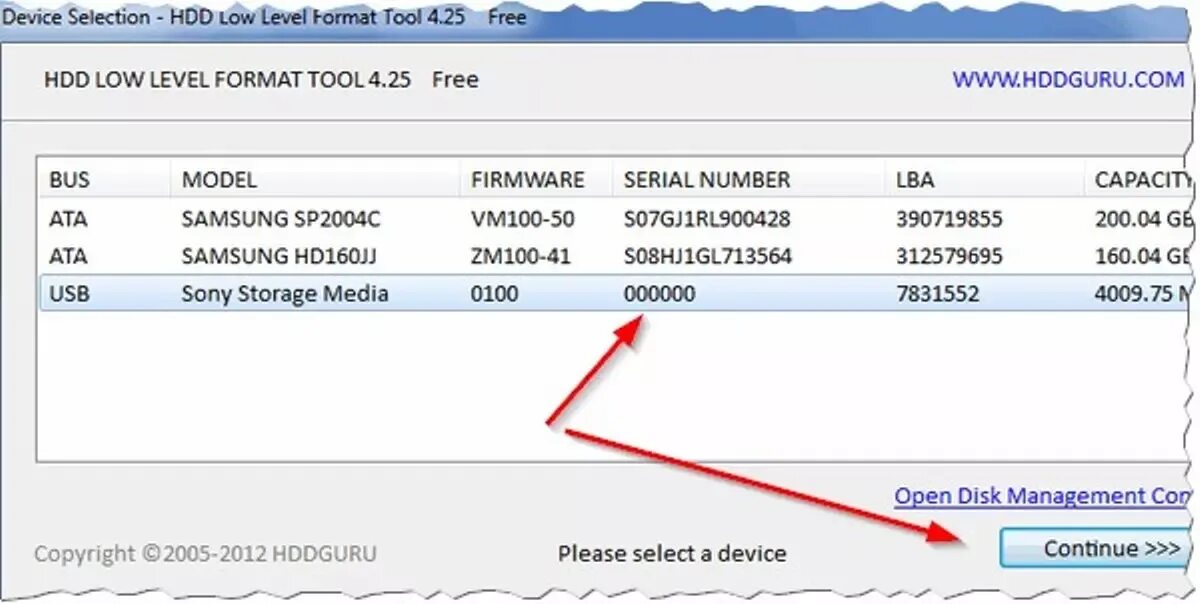Click LBA value 390719855
Image resolution: width=1200 pixels, height=604 pixels.
click(949, 219)
